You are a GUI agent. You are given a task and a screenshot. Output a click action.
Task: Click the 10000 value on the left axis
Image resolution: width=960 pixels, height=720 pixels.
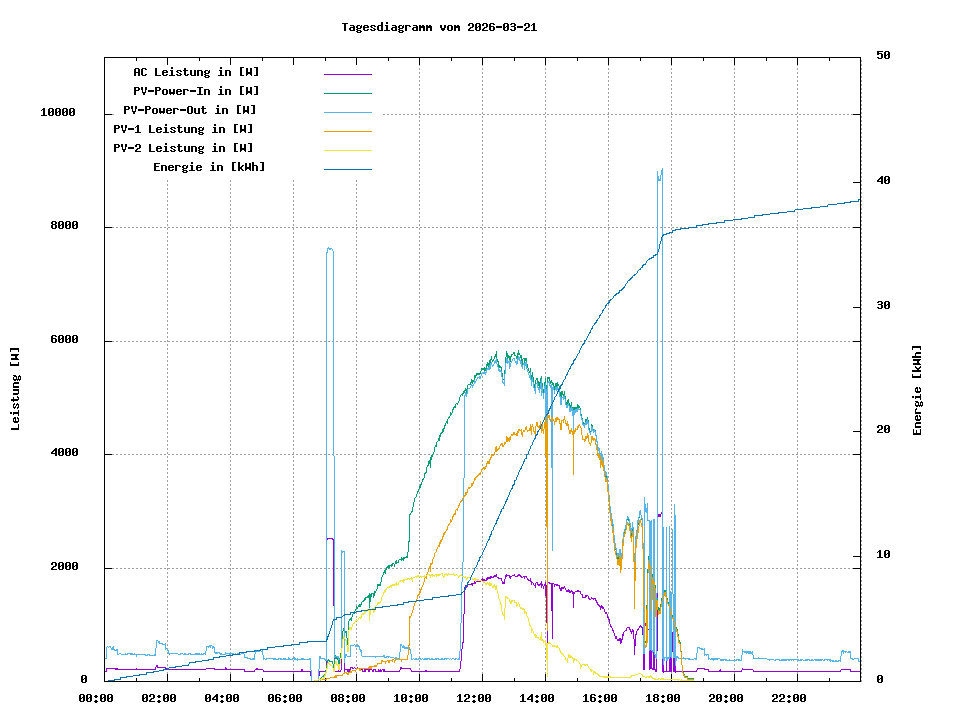[x=58, y=113]
